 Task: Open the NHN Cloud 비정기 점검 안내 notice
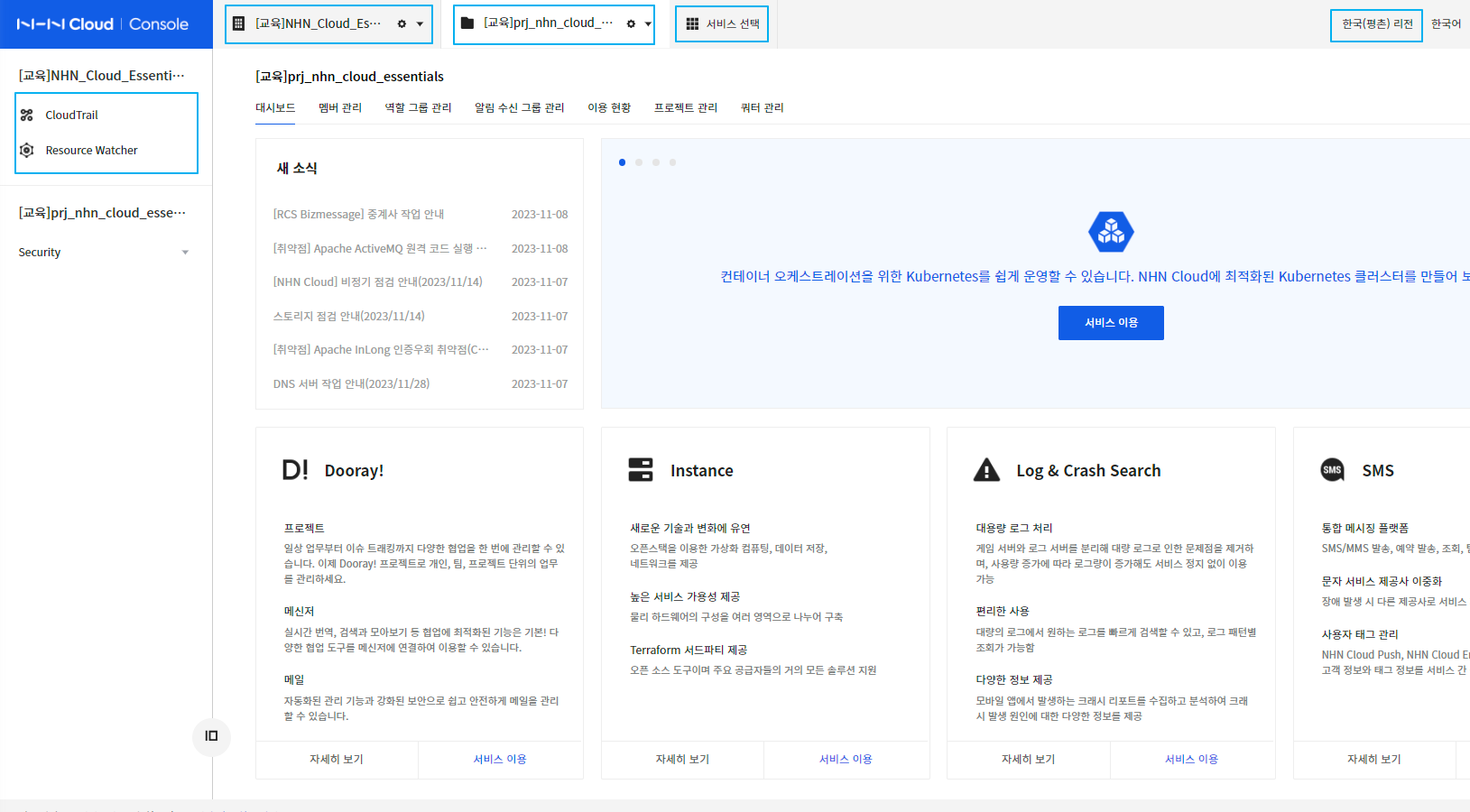[378, 282]
